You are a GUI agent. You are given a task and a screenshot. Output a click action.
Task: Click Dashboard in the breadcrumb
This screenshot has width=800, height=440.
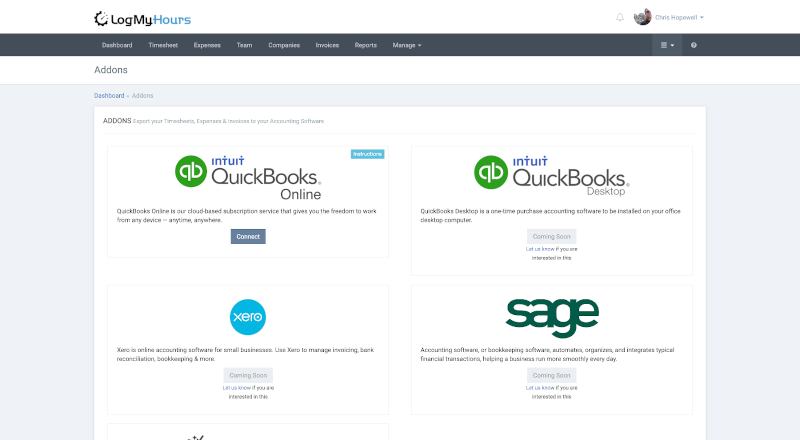coord(109,95)
